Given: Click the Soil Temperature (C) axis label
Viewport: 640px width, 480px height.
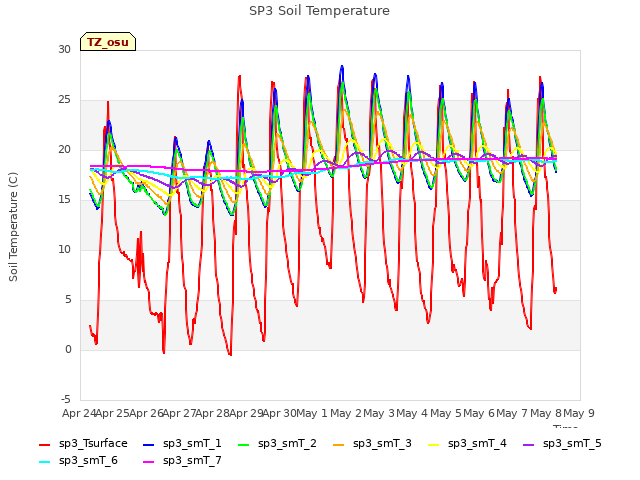Looking at the screenshot, I should pos(13,227).
